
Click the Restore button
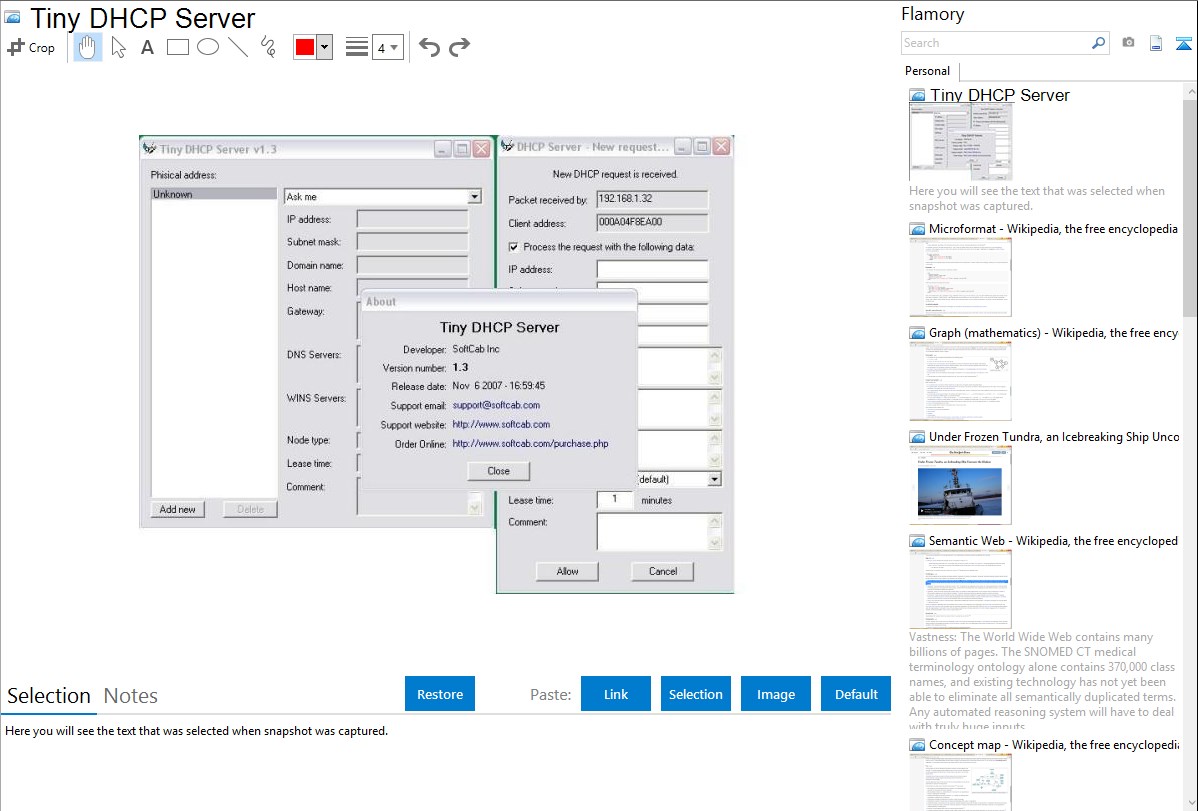(440, 694)
